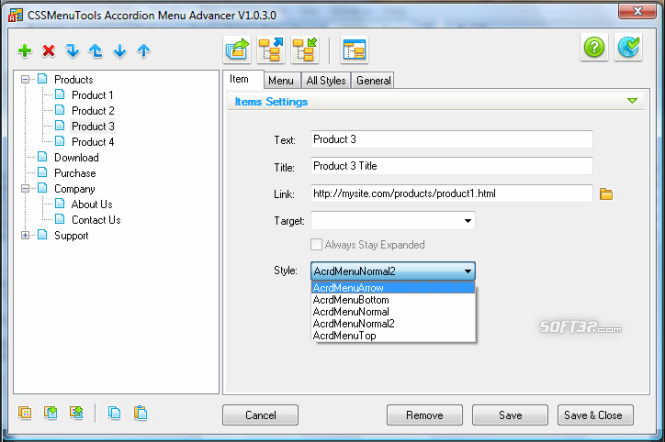665x442 pixels.
Task: Click the move item down arrow
Action: pyautogui.click(x=120, y=51)
